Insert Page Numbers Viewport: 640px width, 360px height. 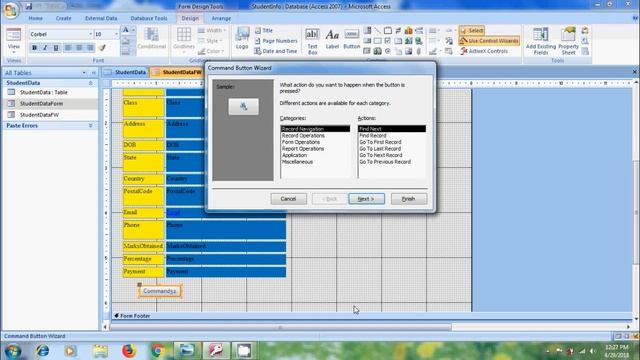(276, 41)
